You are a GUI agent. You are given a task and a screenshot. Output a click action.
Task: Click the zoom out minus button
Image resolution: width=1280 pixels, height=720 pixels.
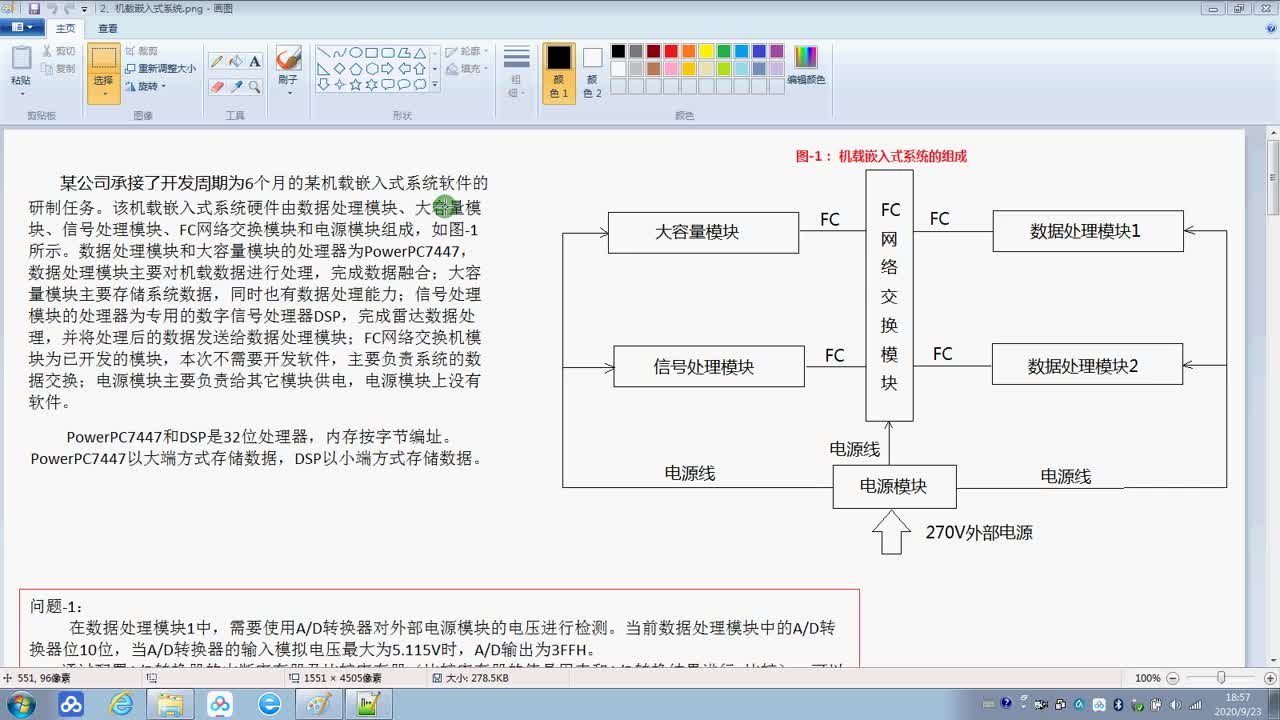point(1172,678)
